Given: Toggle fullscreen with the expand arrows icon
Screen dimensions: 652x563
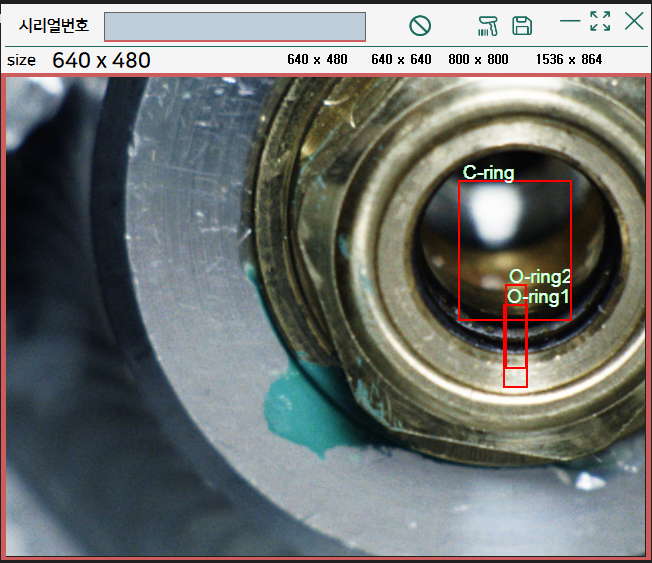Looking at the screenshot, I should pyautogui.click(x=600, y=21).
